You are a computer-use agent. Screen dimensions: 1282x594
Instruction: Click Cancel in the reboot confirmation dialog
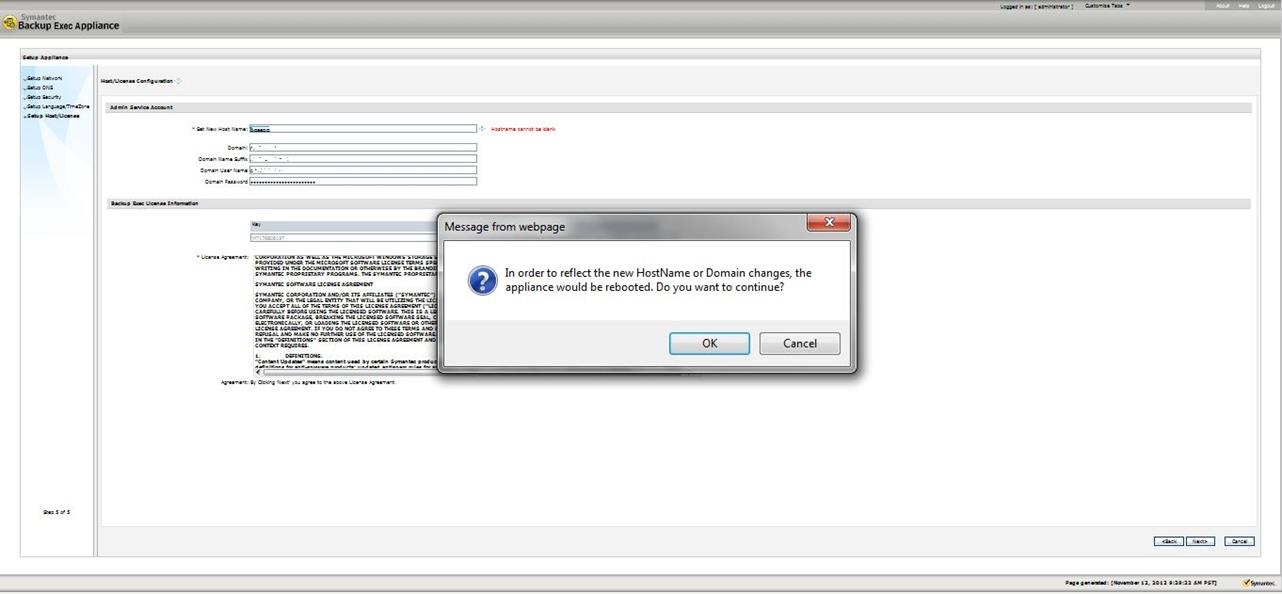(x=800, y=343)
